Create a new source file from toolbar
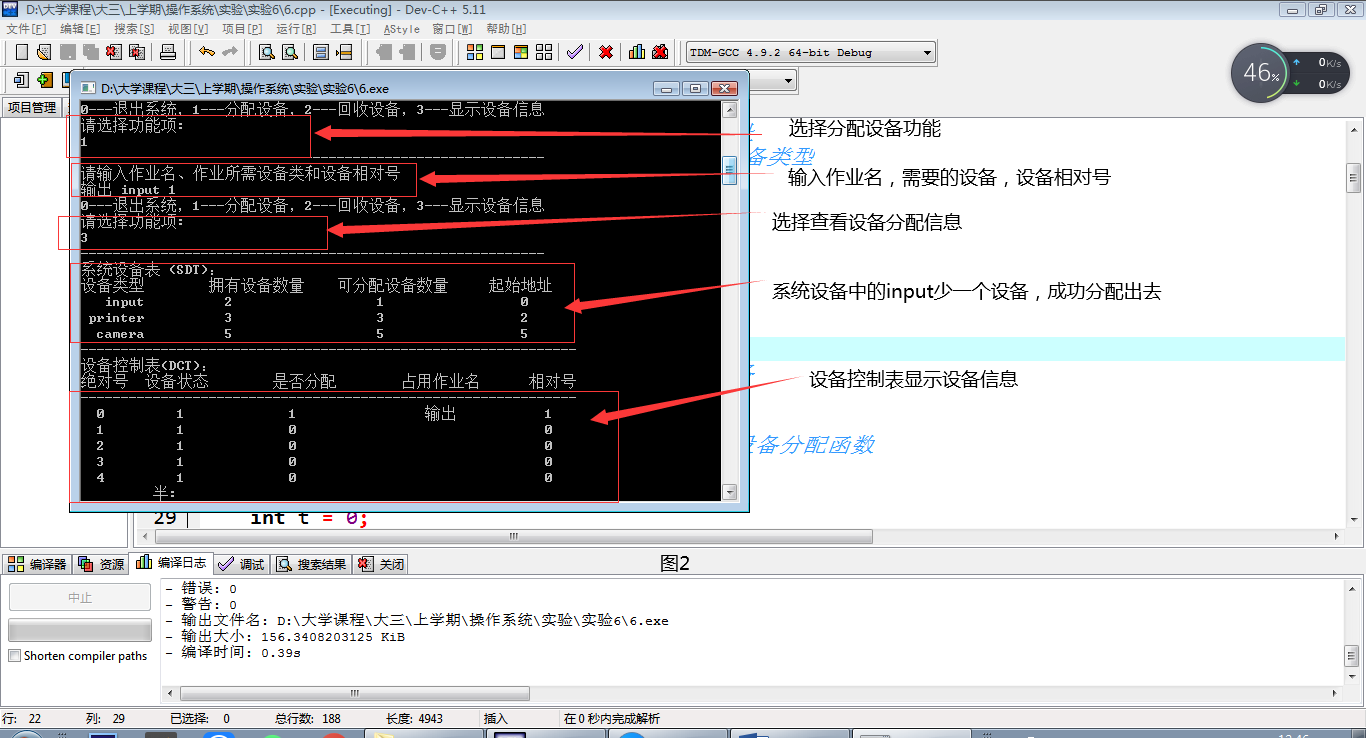Image resolution: width=1366 pixels, height=738 pixels. (20, 52)
